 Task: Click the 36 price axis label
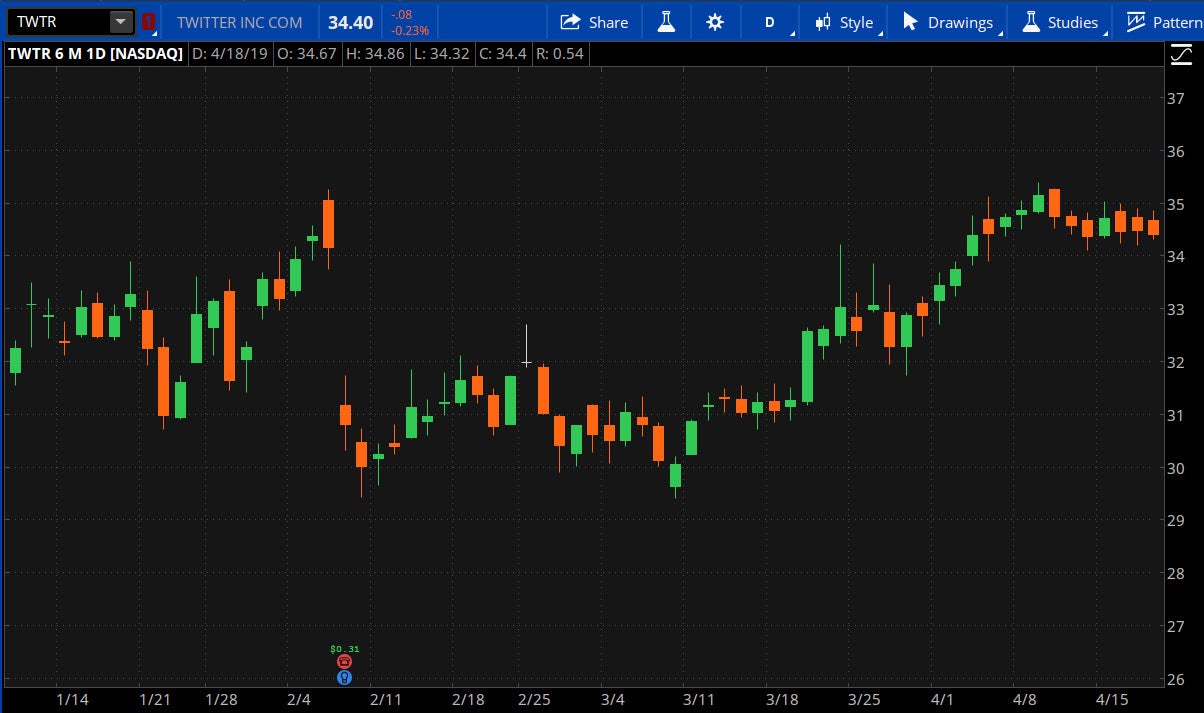coord(1176,151)
